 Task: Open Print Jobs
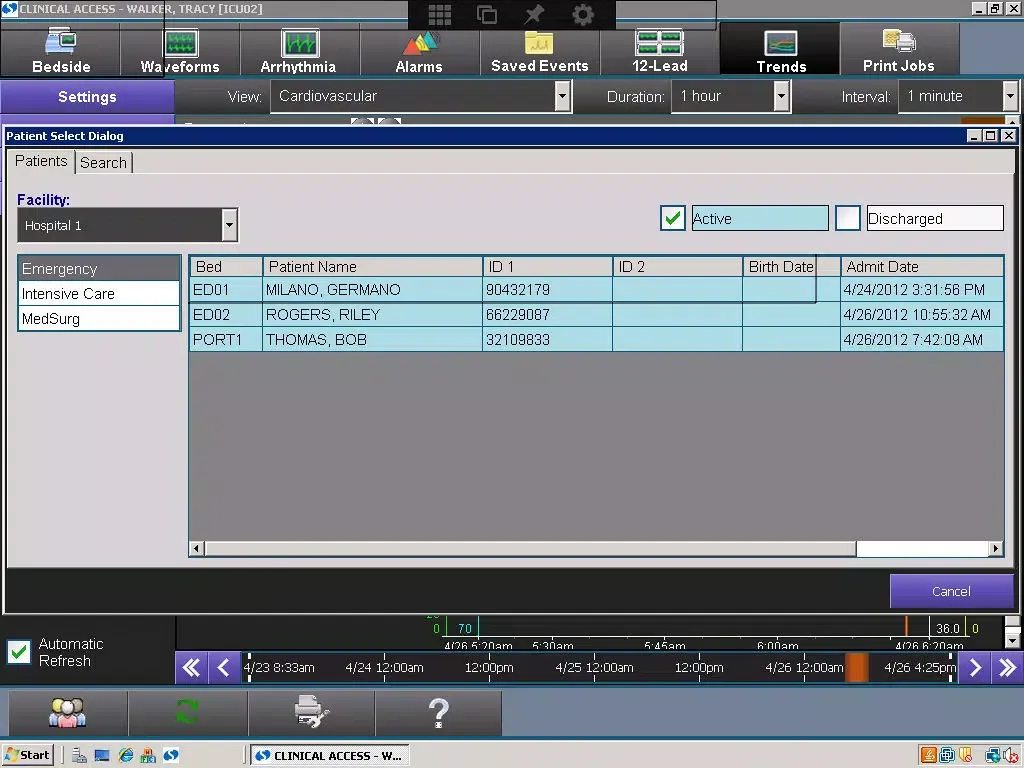pos(899,50)
